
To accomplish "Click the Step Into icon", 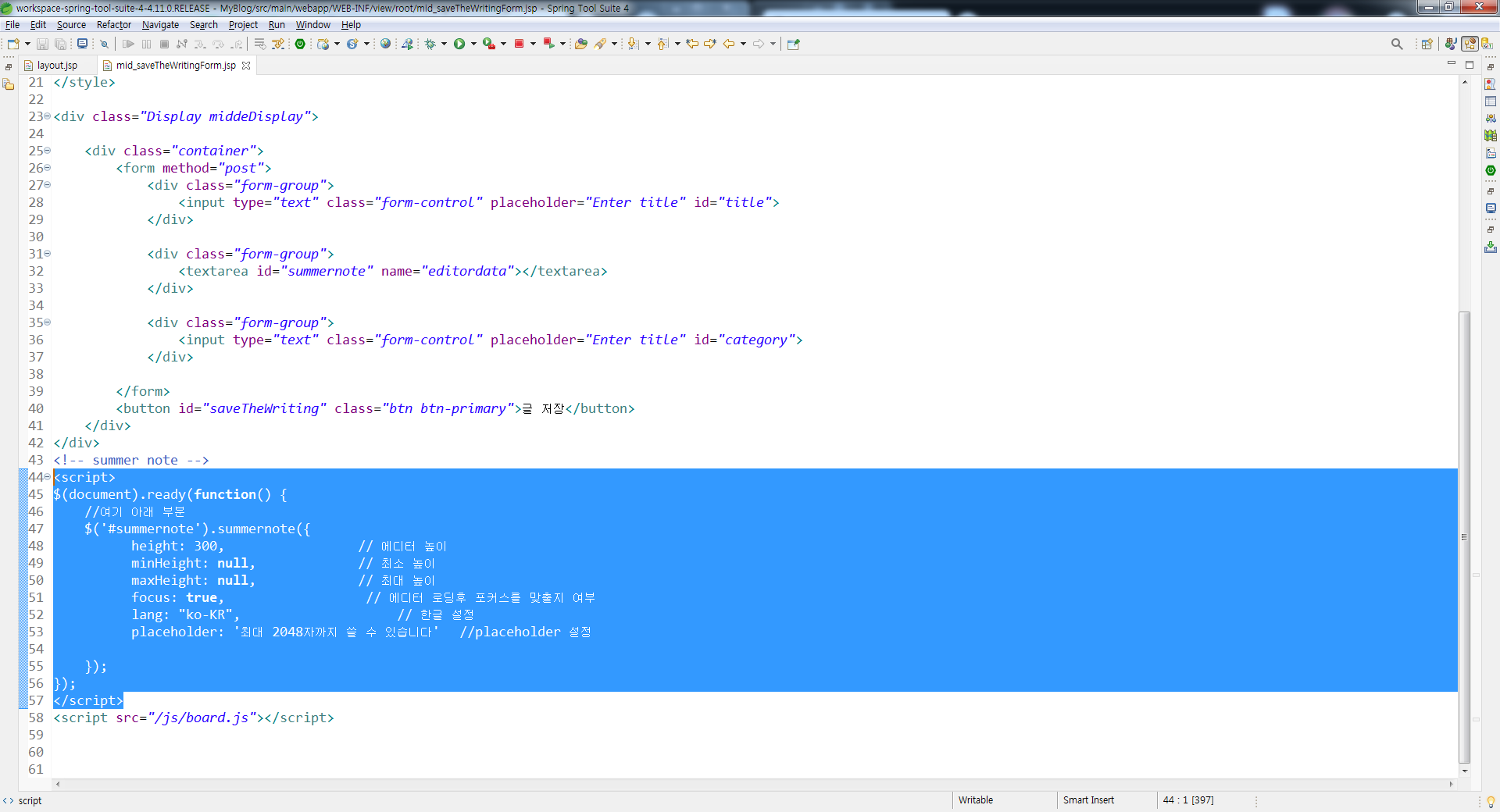I will (x=200, y=44).
